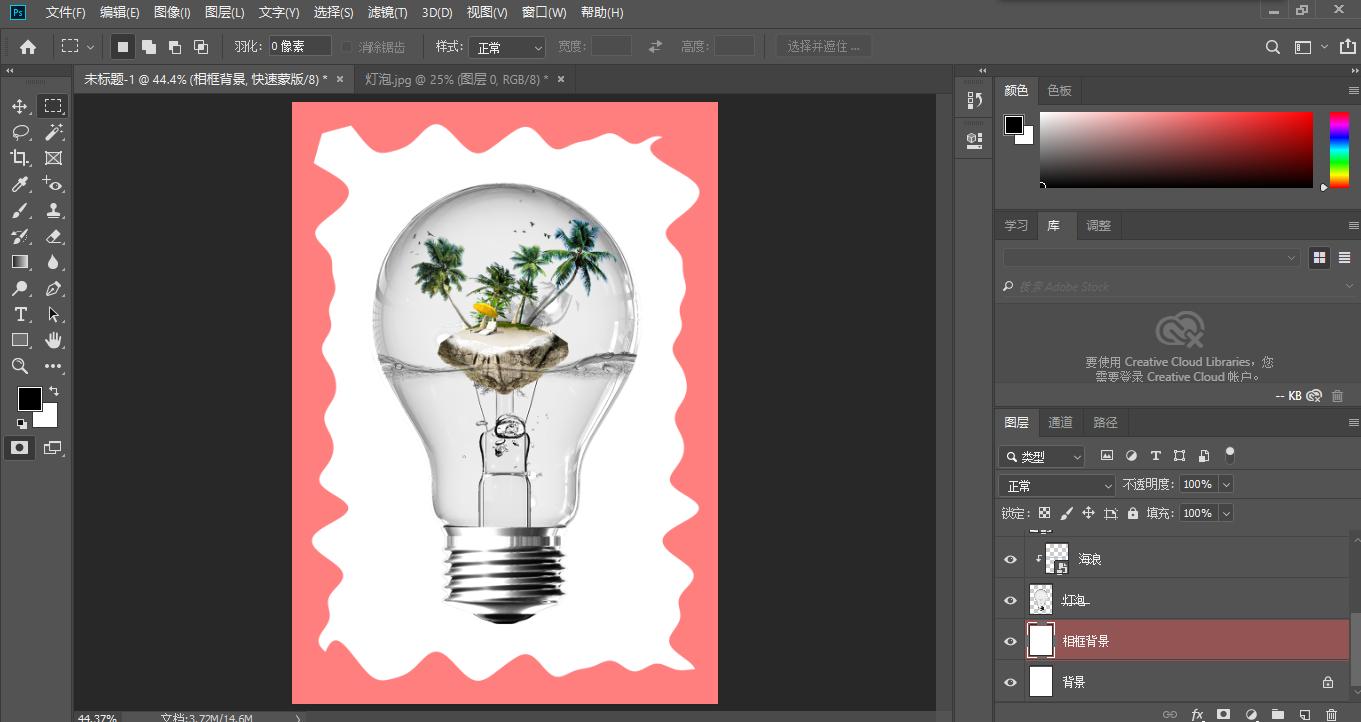Select the Eyedropper tool
Viewport: 1361px width, 722px height.
coord(20,184)
